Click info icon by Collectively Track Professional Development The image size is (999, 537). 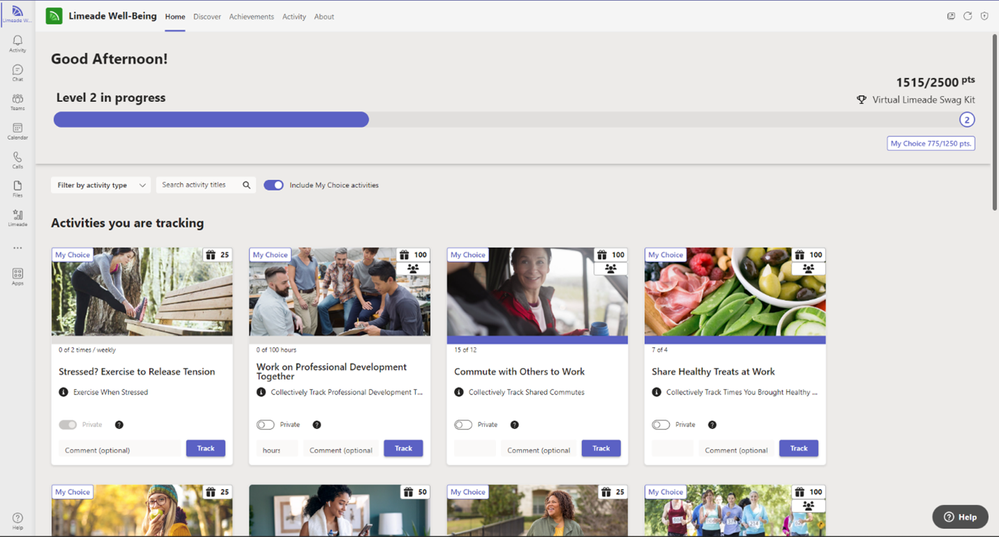coord(261,392)
